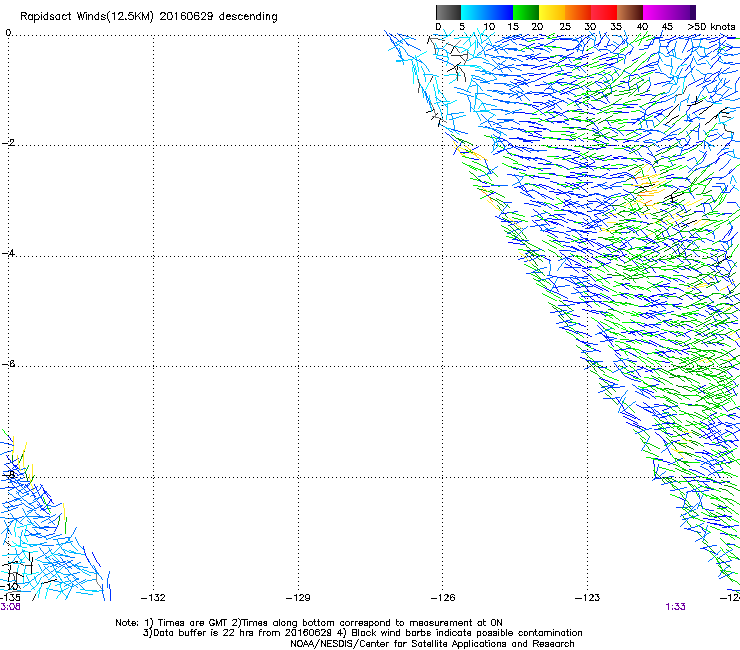Image resolution: width=740 pixels, height=650 pixels.
Task: Click the '20160629' date in the title
Action: 186,17
